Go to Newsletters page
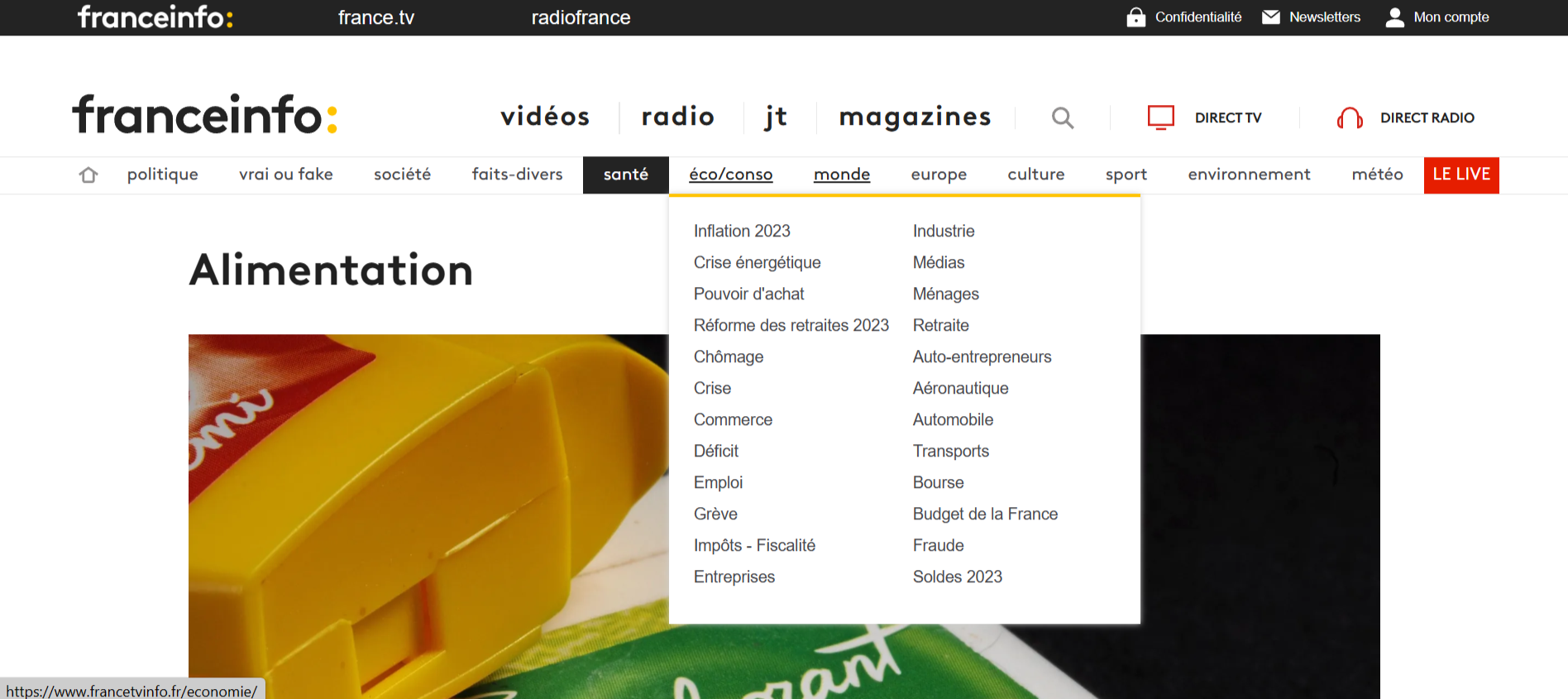This screenshot has width=1568, height=699. click(x=1325, y=17)
